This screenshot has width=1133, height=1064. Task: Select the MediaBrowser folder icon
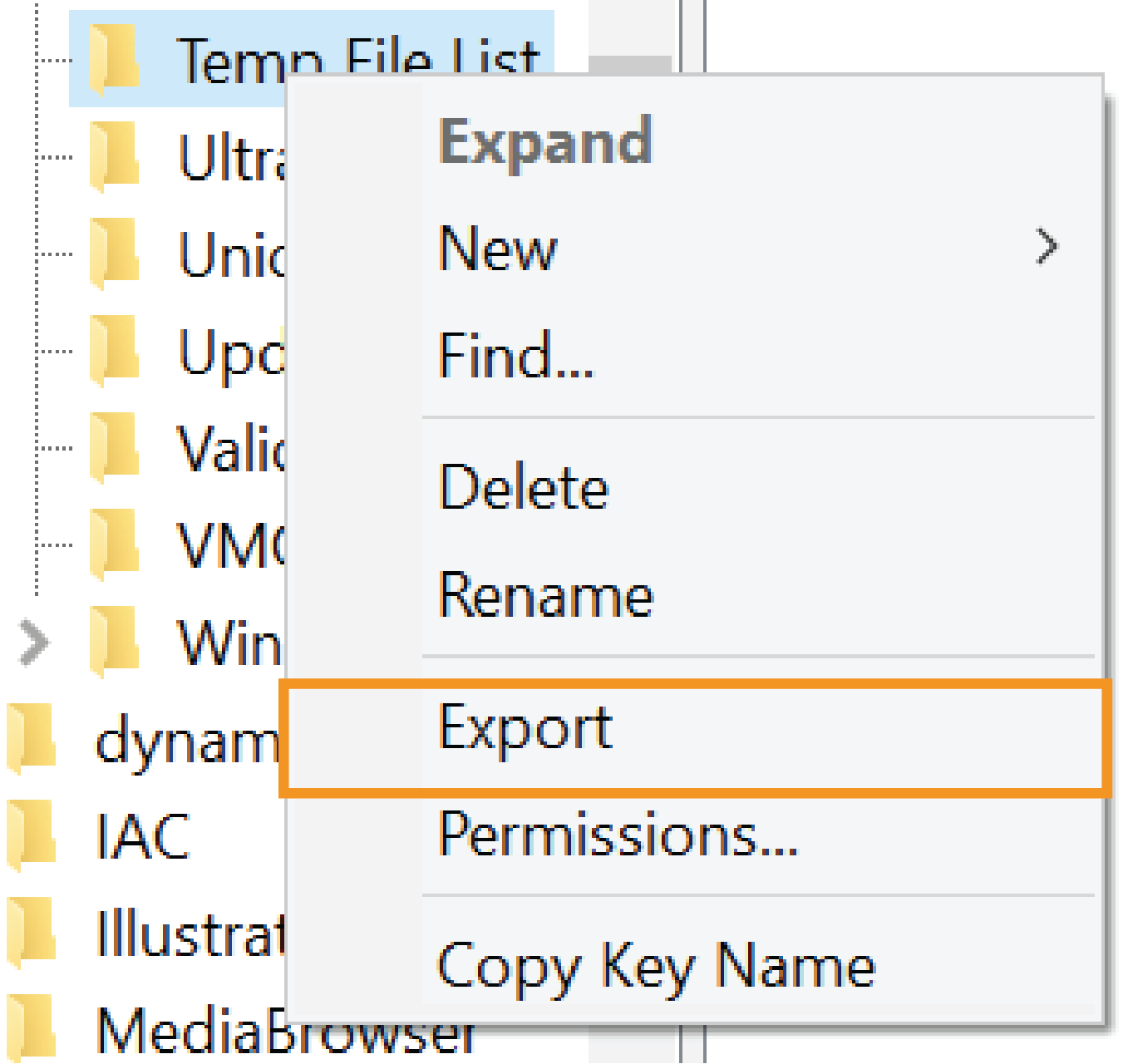(29, 1027)
